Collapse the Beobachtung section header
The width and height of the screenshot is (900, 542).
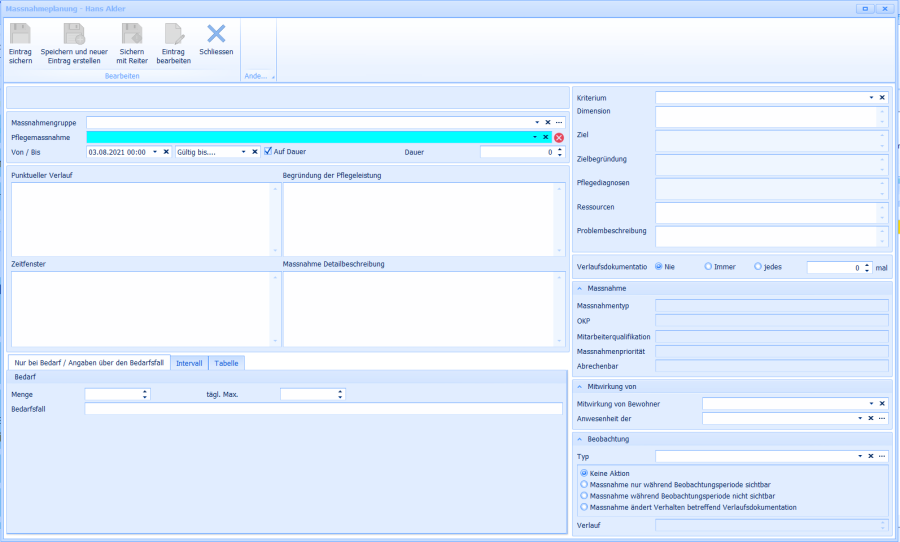[580, 438]
